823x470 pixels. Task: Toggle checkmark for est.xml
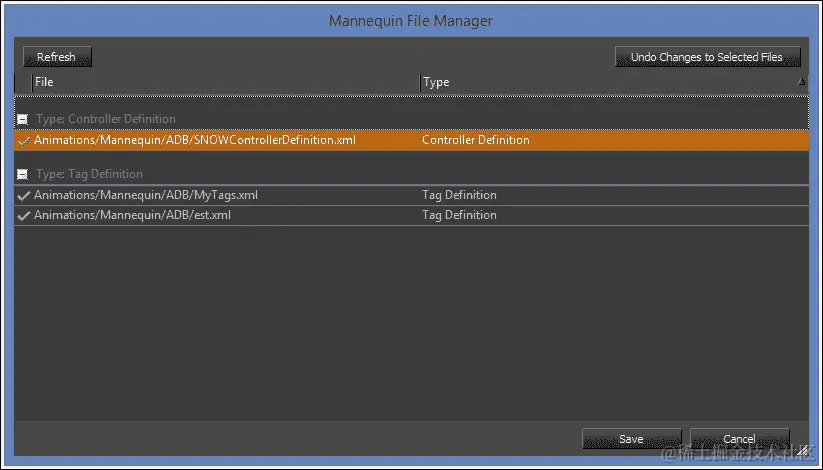coord(24,216)
